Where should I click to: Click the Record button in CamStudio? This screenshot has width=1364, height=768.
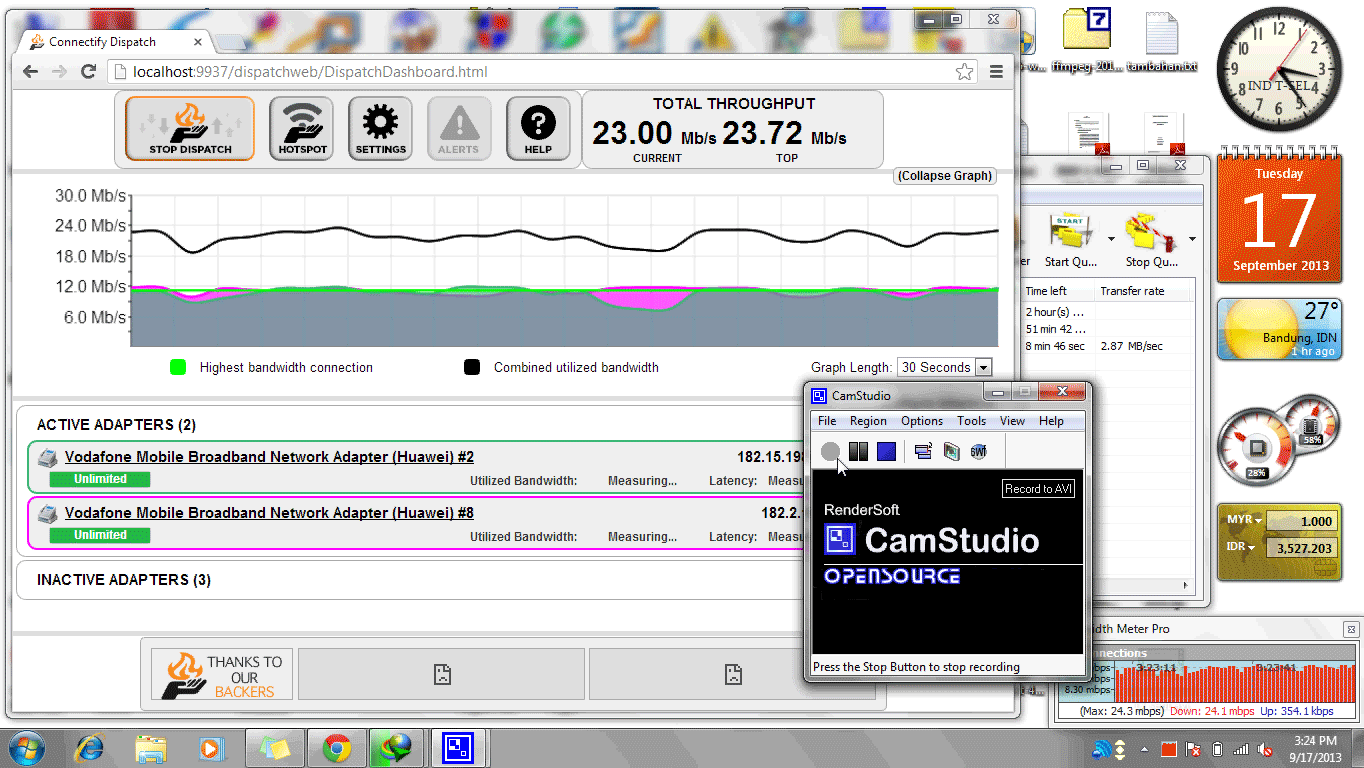[830, 452]
